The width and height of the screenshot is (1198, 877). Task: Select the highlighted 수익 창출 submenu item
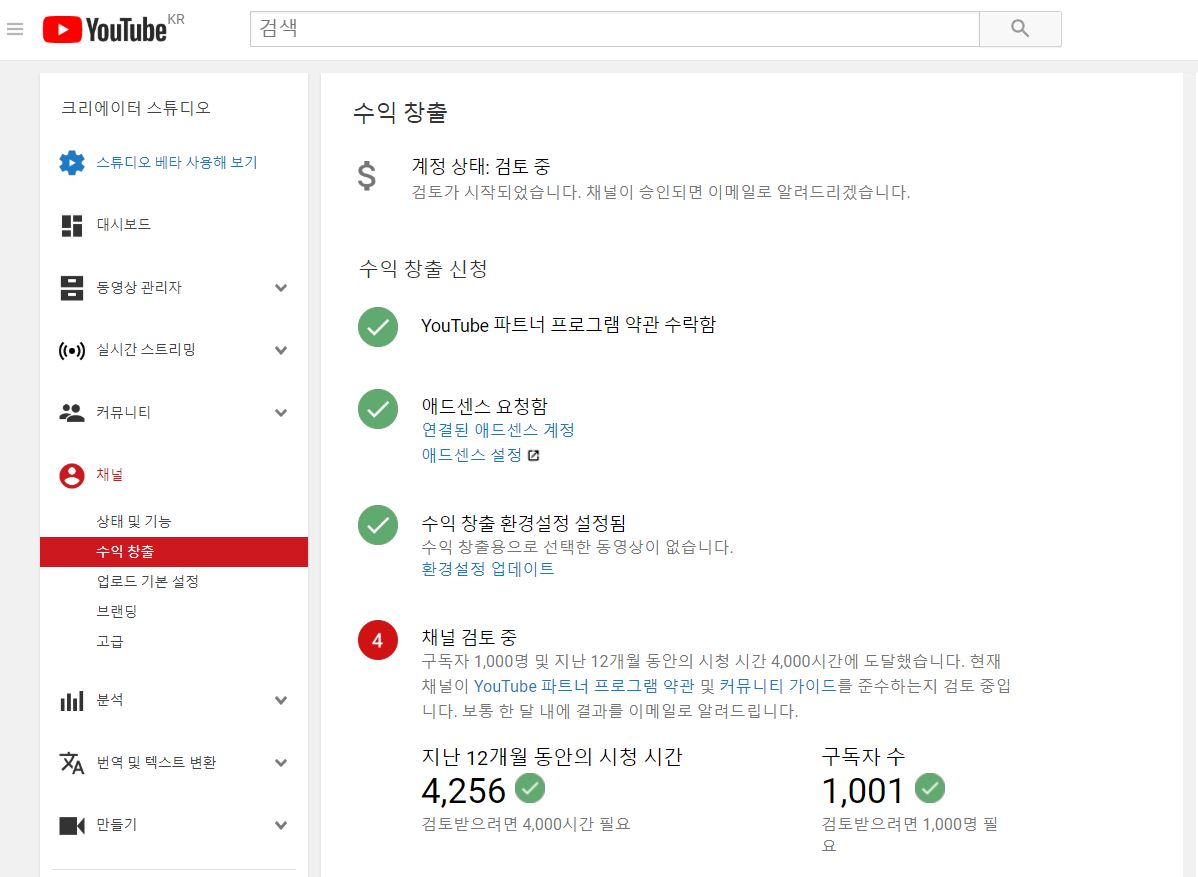(173, 552)
